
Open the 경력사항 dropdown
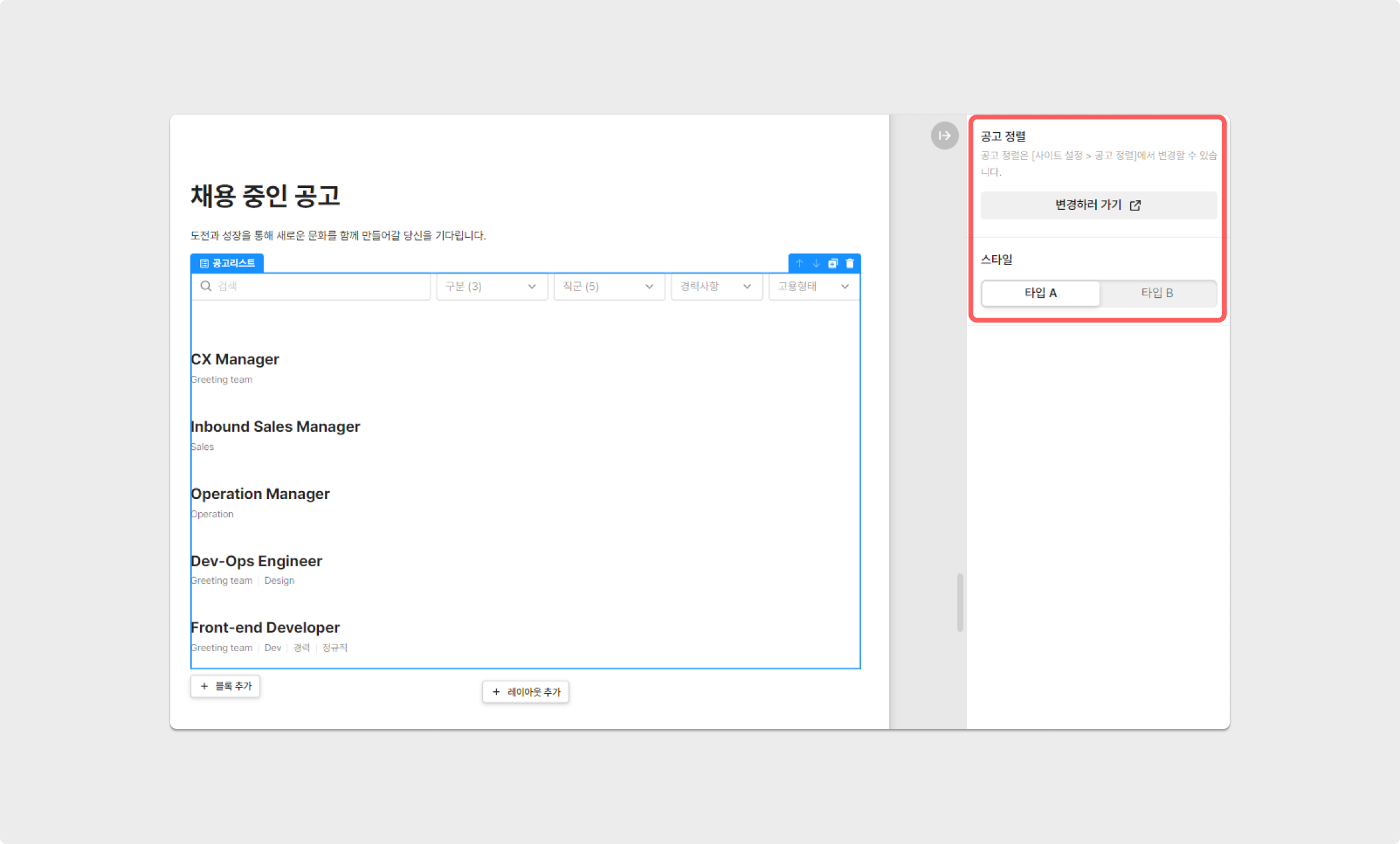(716, 286)
